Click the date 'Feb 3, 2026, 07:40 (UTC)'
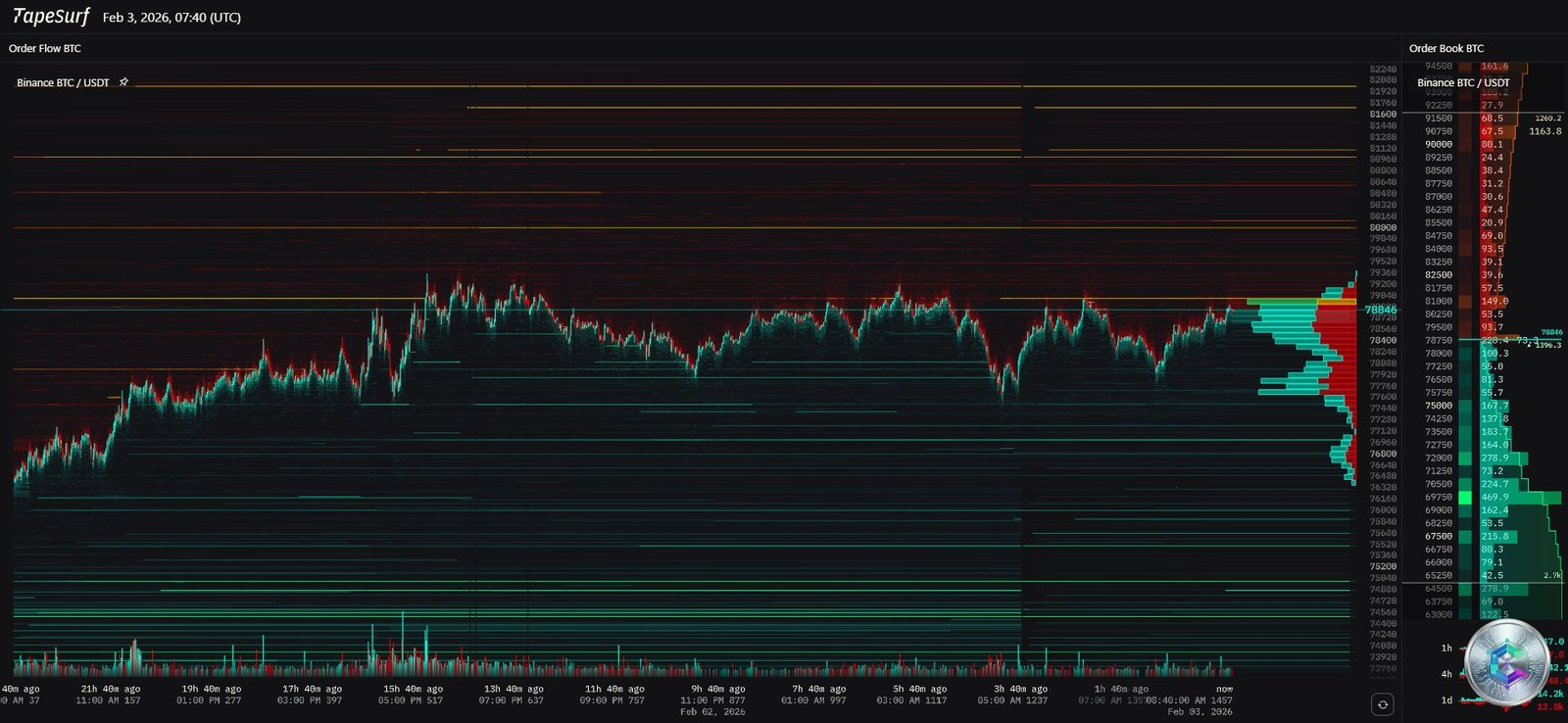1568x723 pixels. [x=171, y=18]
